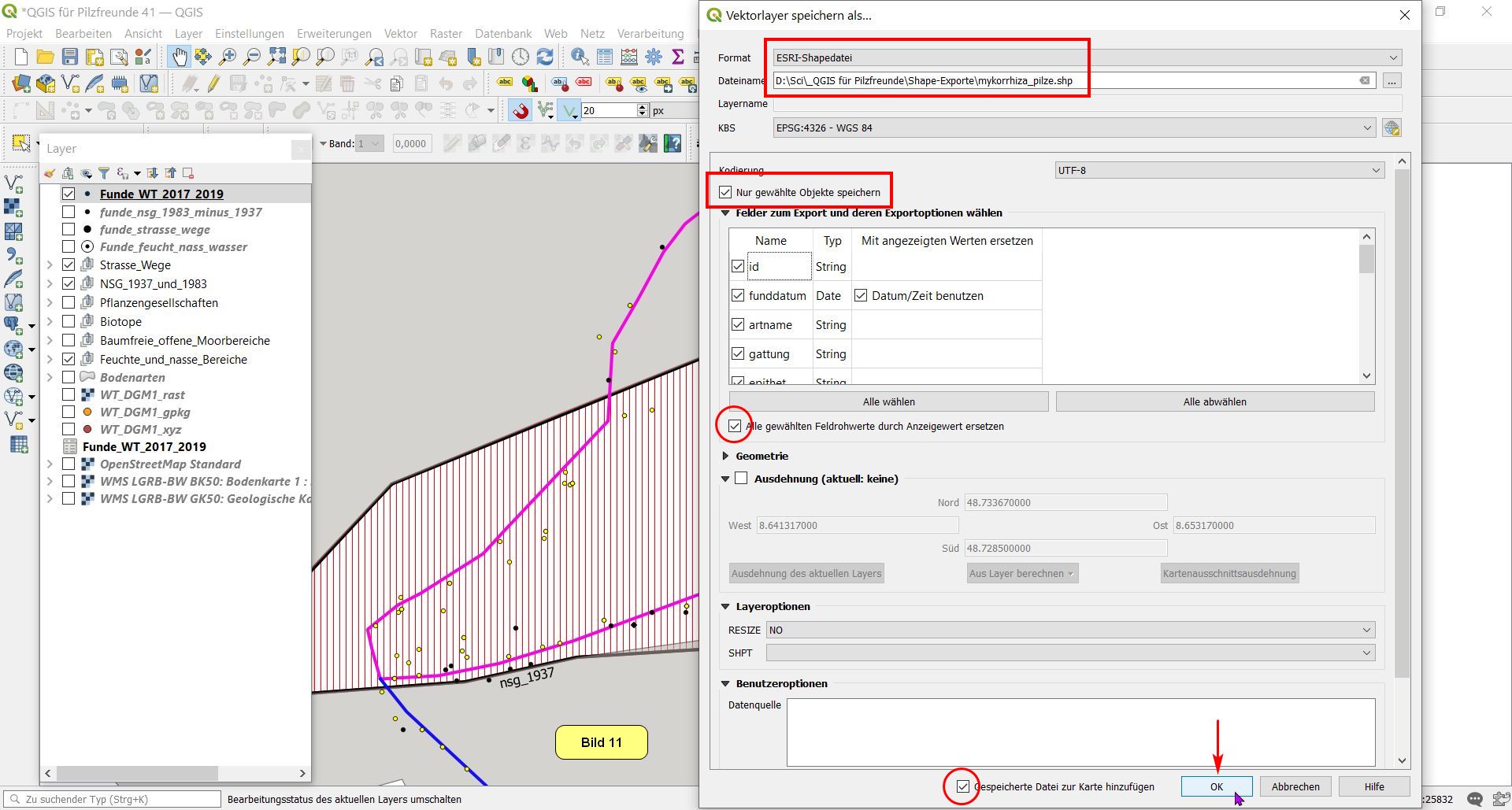Click the Add PostGIS layer elephant icon
Screen dimensions: 1512x810
pos(13,324)
